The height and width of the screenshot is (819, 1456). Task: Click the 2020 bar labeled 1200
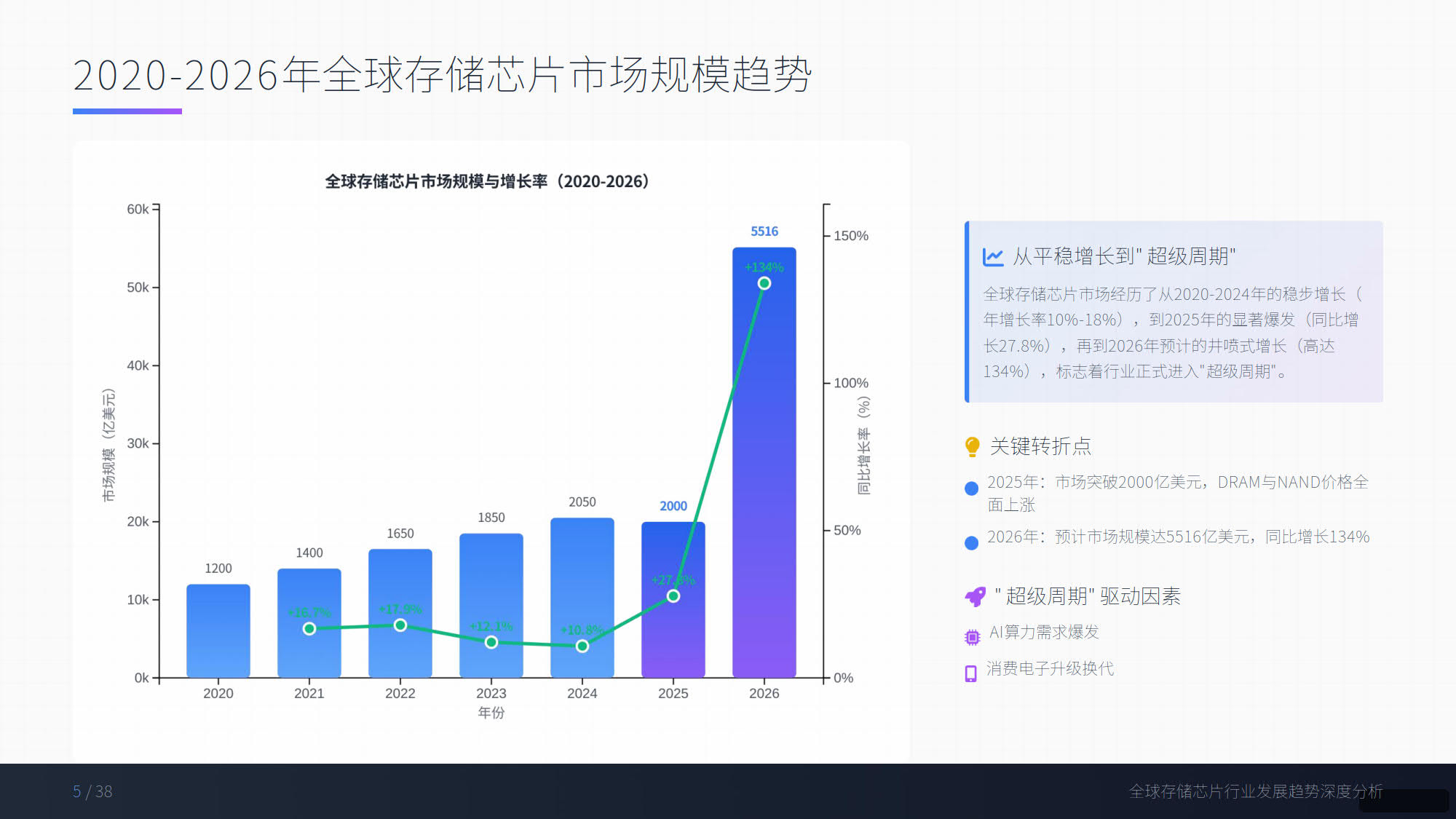[x=218, y=630]
